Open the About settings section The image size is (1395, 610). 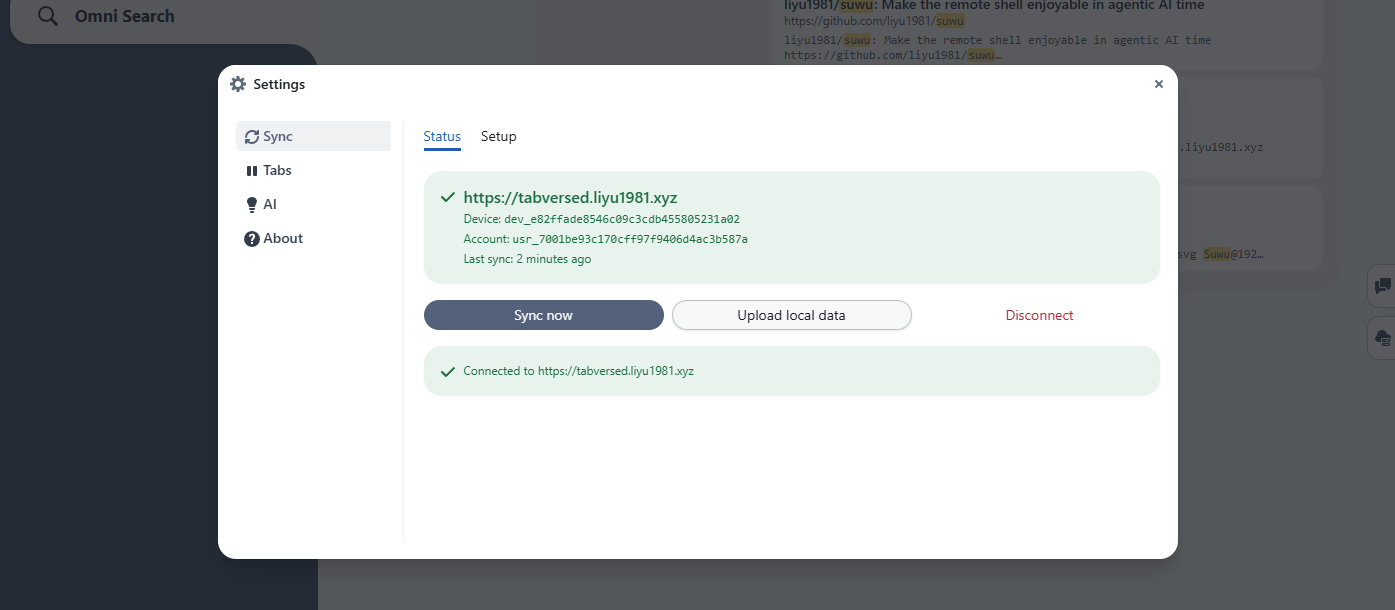pos(313,238)
